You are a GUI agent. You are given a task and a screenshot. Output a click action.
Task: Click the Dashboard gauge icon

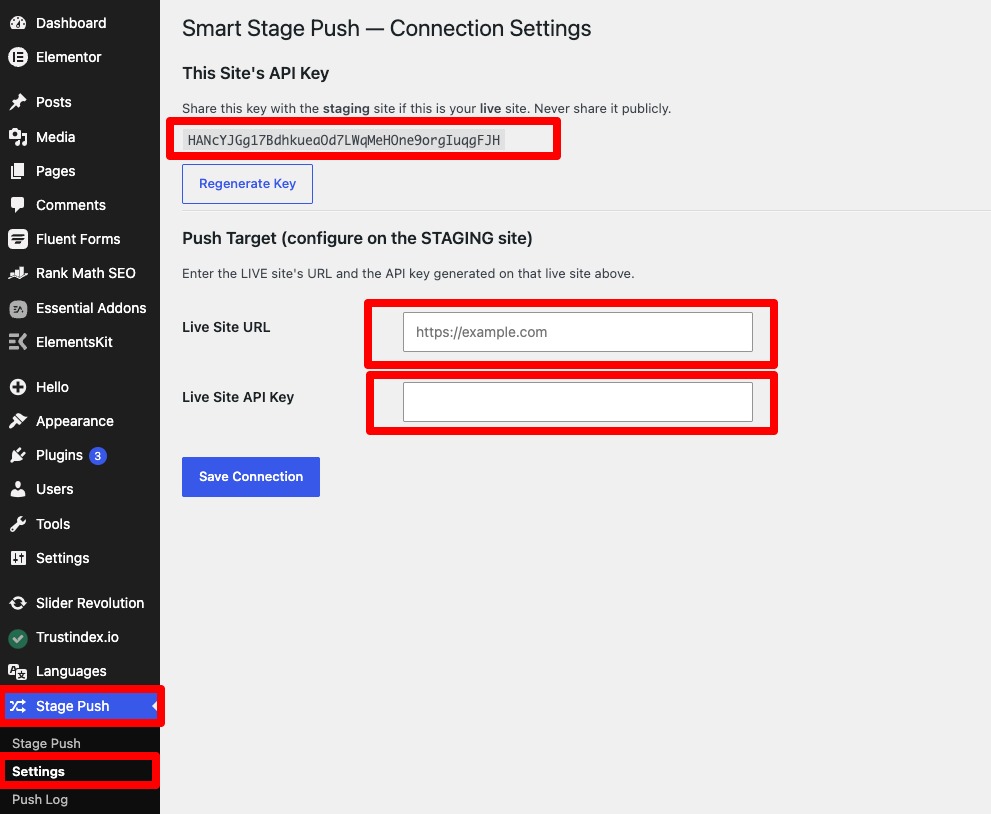(x=18, y=23)
